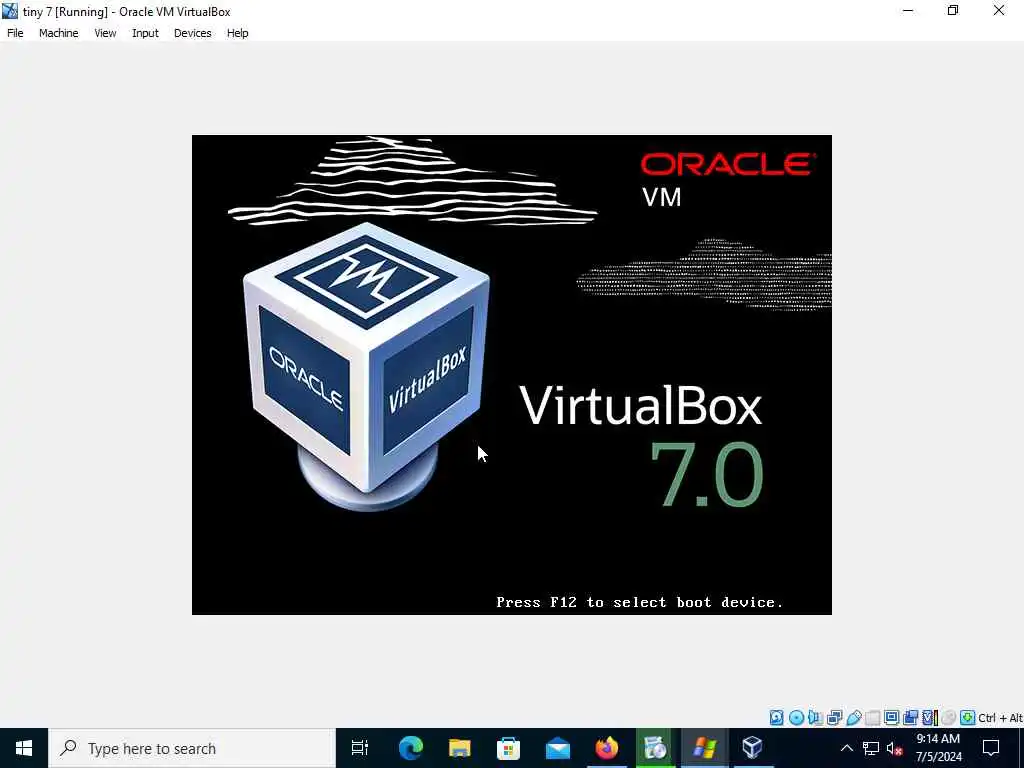Open the Windows Start menu

24,748
